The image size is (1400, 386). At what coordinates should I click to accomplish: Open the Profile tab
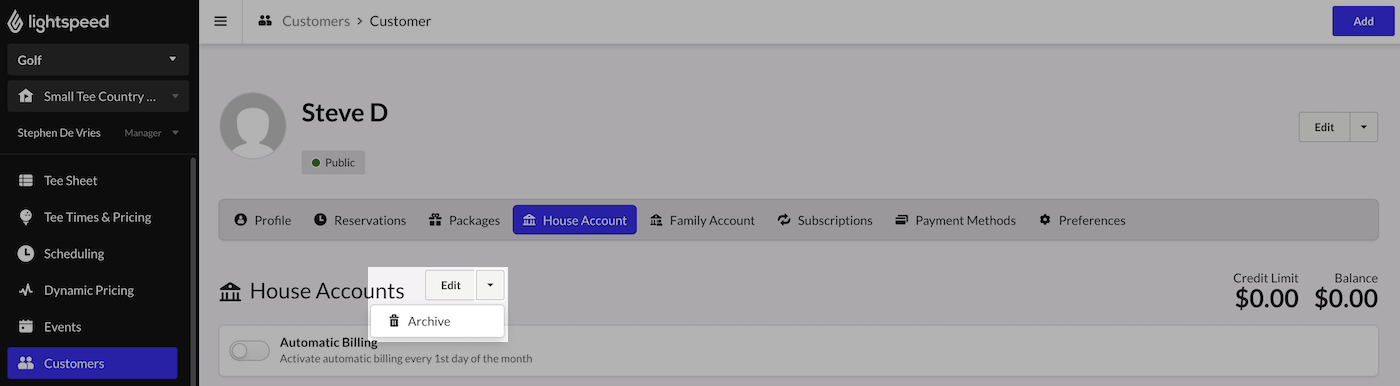[x=263, y=220]
